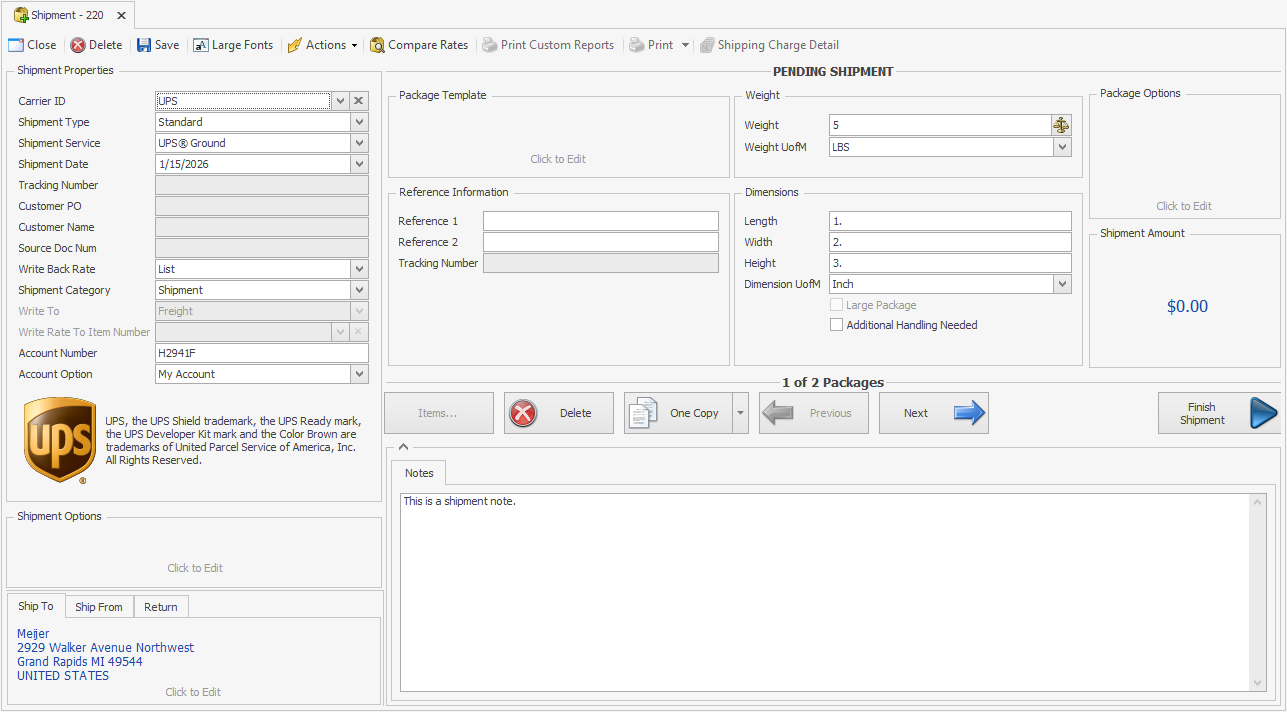Delete the current package with Delete button
Image resolution: width=1287 pixels, height=712 pixels.
click(558, 413)
